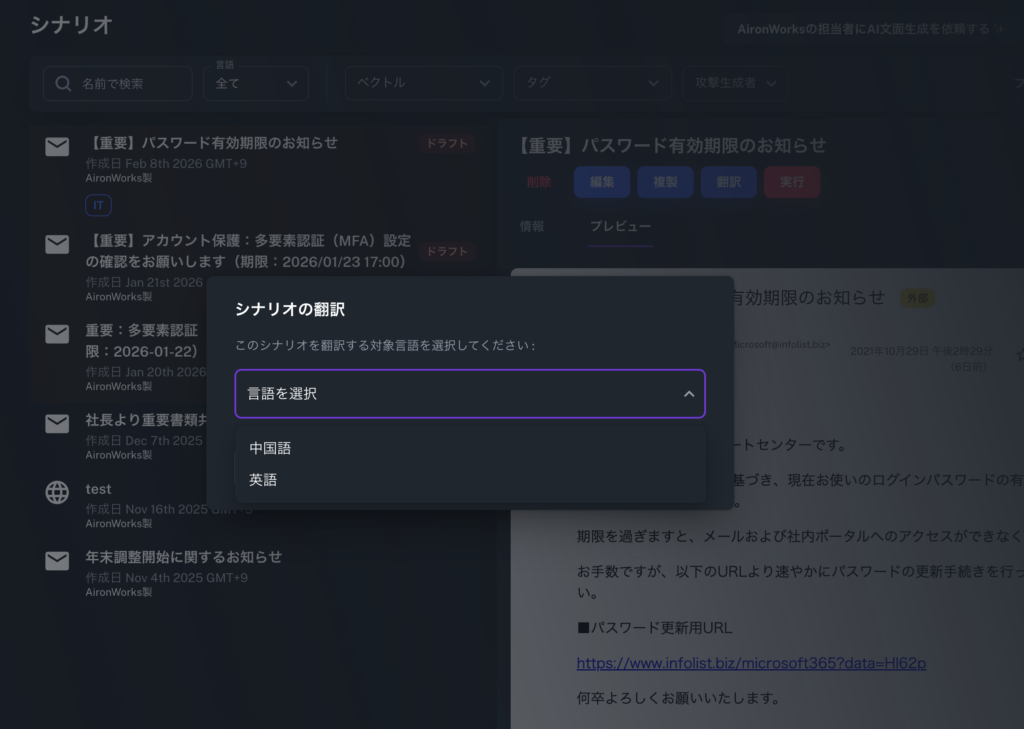Open the ベクトル filter dropdown
This screenshot has width=1024, height=729.
click(423, 83)
